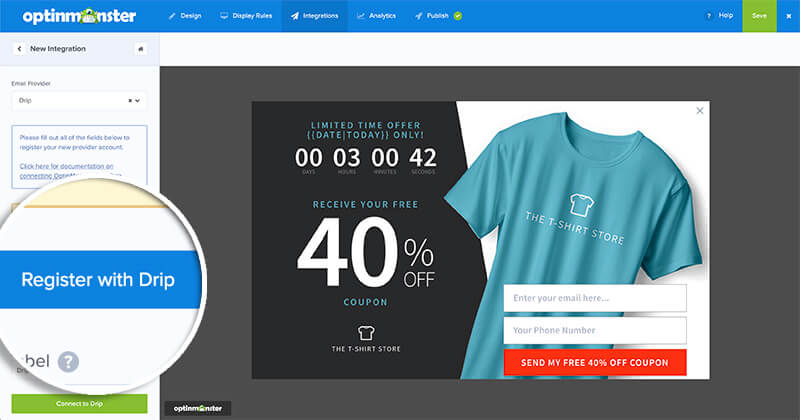Click the T-shirt store logo under coupon
Image resolution: width=800 pixels, height=420 pixels.
point(366,339)
